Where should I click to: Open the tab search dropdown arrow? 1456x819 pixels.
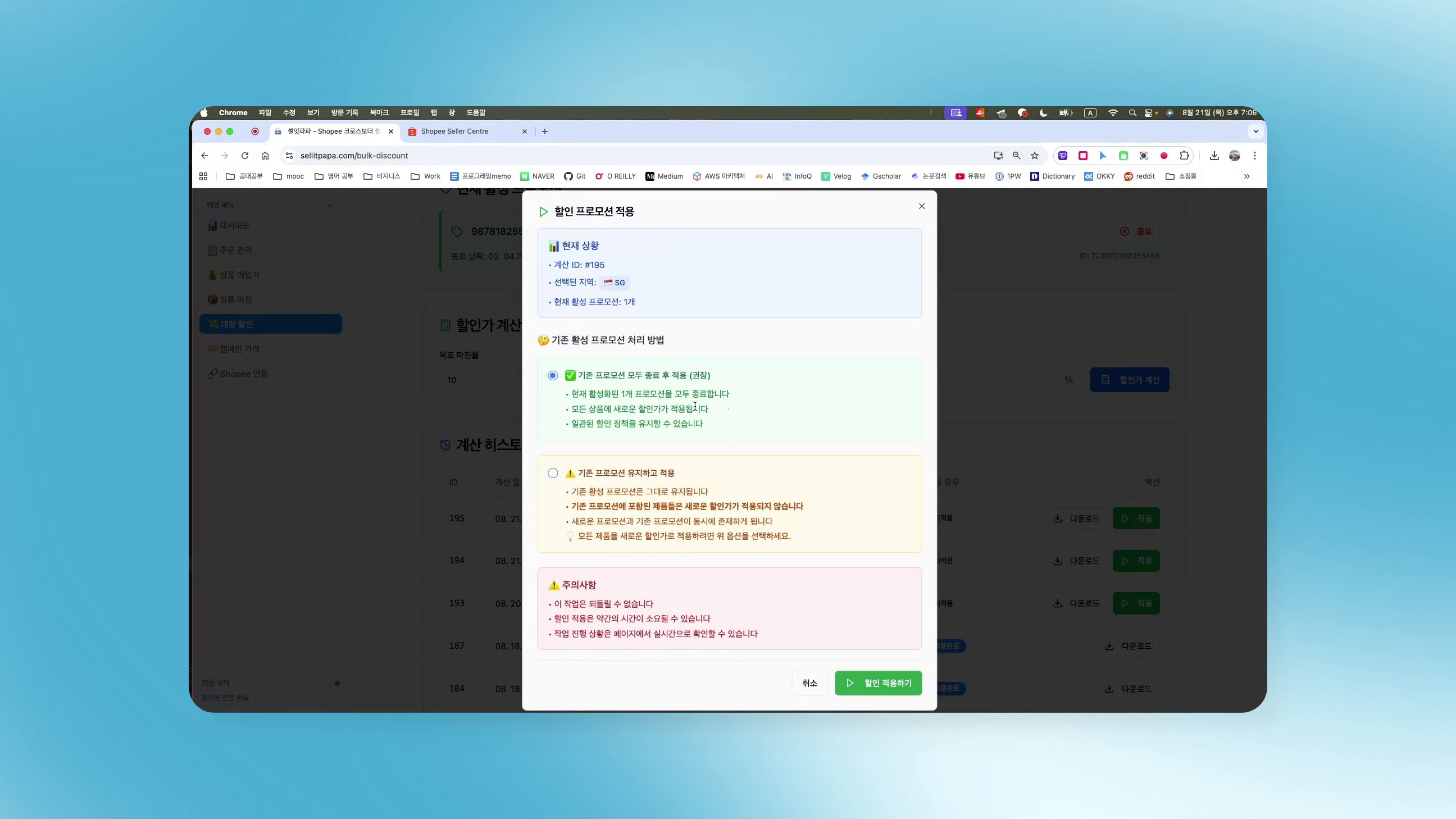point(1254,131)
